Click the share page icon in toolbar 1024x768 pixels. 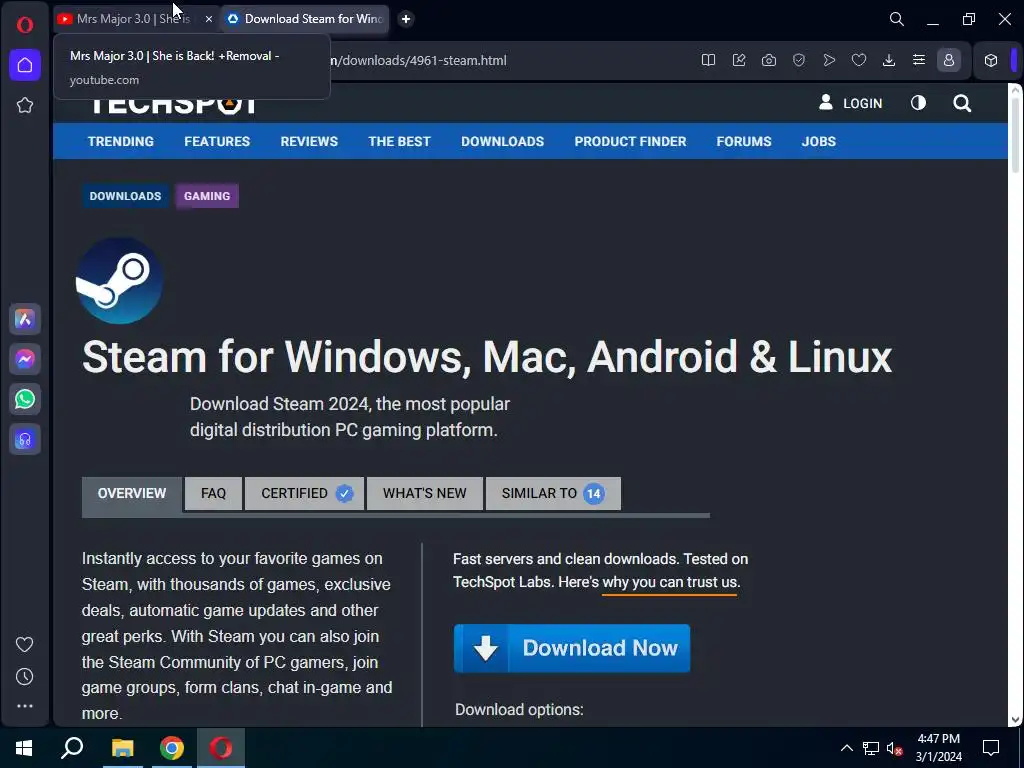click(739, 60)
